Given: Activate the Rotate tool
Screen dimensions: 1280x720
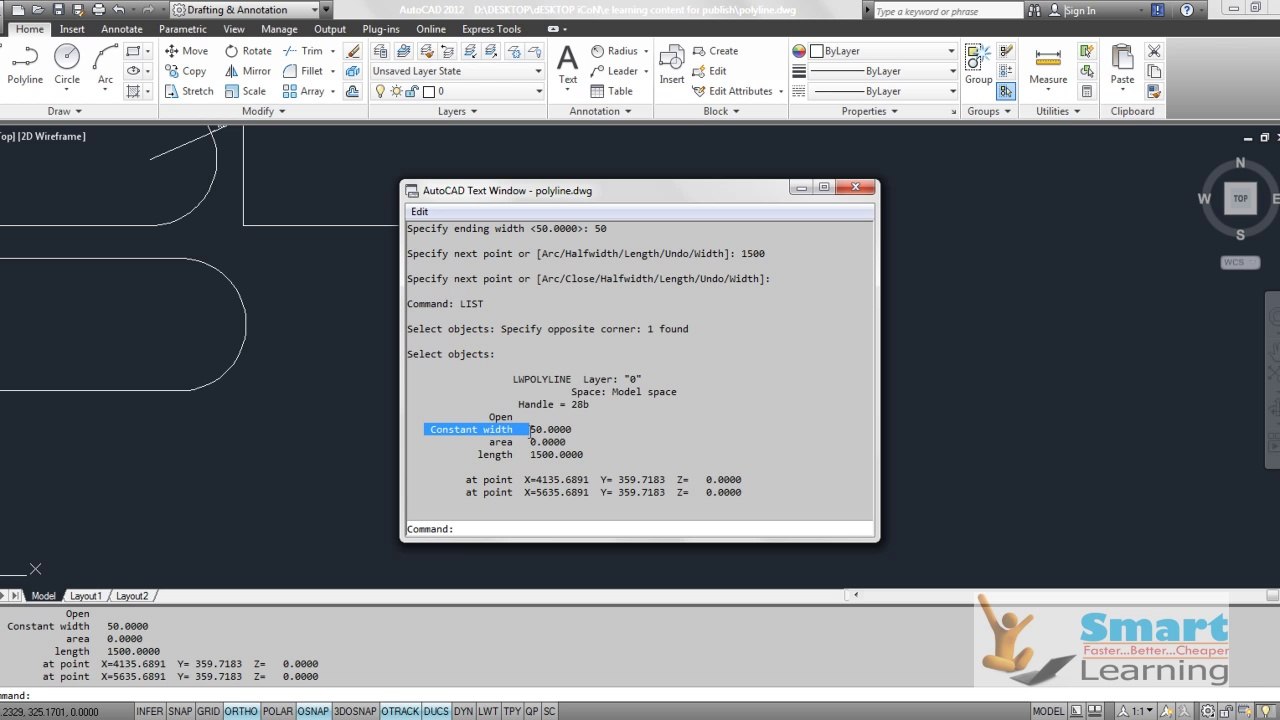Looking at the screenshot, I should [248, 51].
